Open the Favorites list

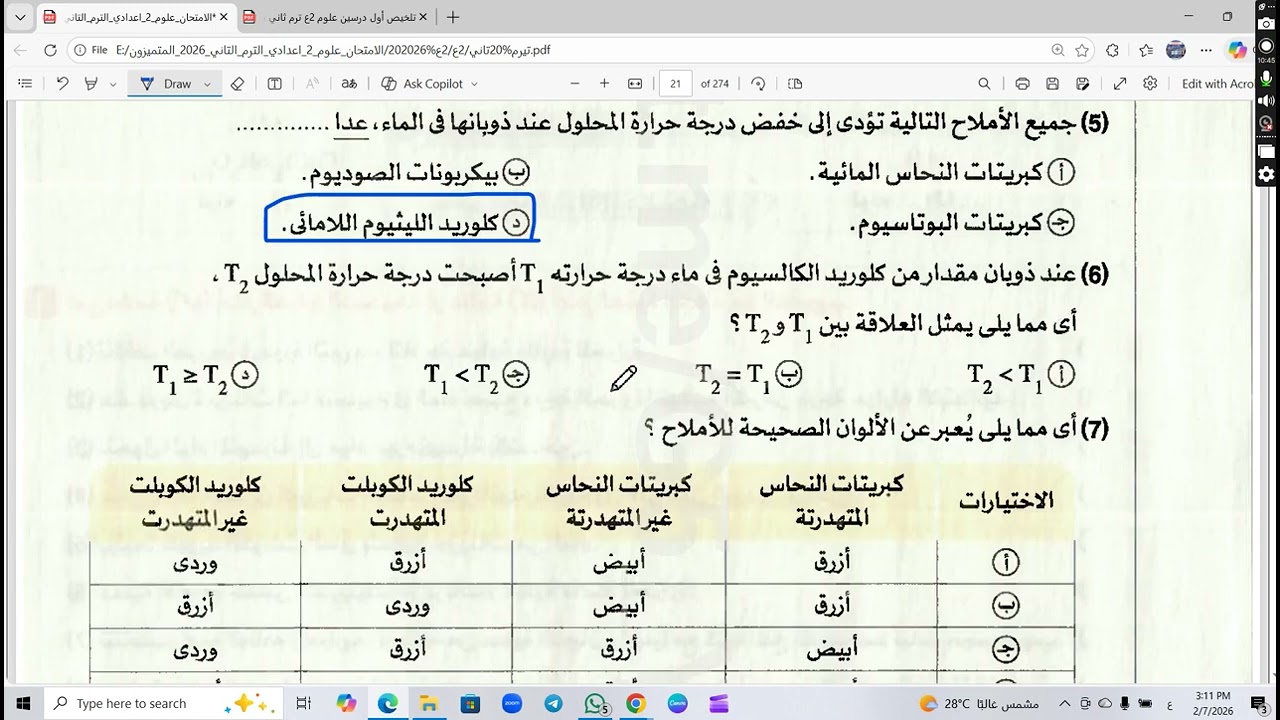[1146, 50]
